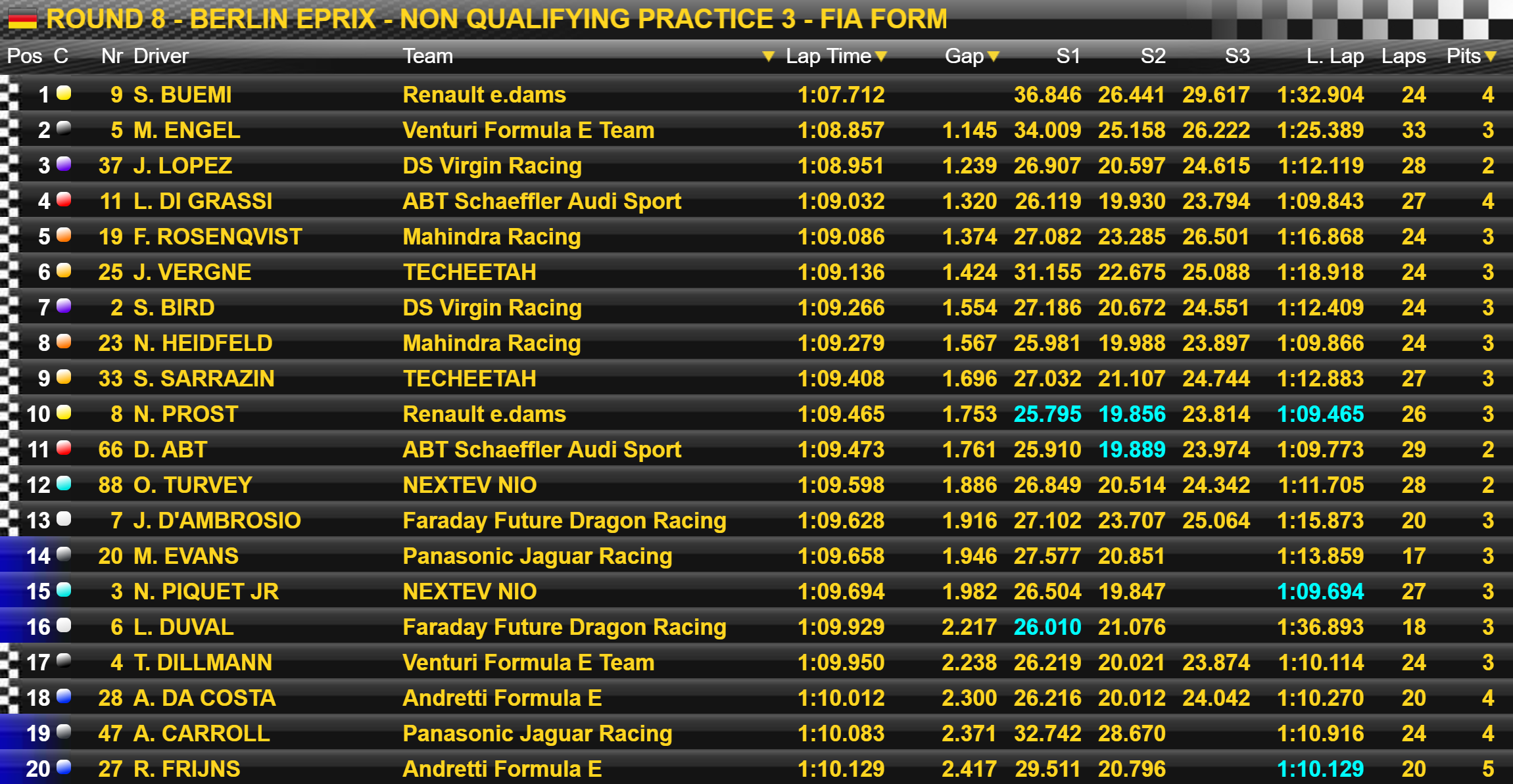The height and width of the screenshot is (784, 1513).
Task: Select the Team column header
Action: click(428, 56)
